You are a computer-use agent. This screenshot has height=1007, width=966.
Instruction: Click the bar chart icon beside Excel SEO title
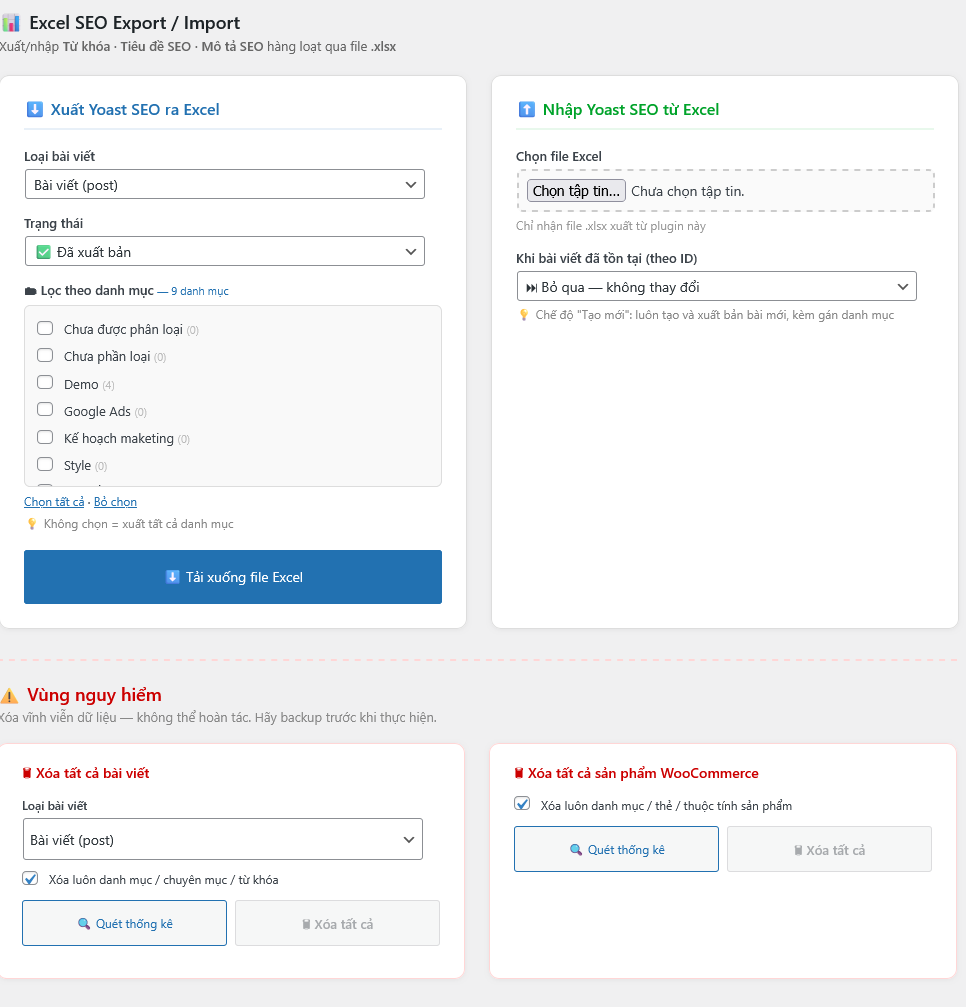tap(11, 23)
